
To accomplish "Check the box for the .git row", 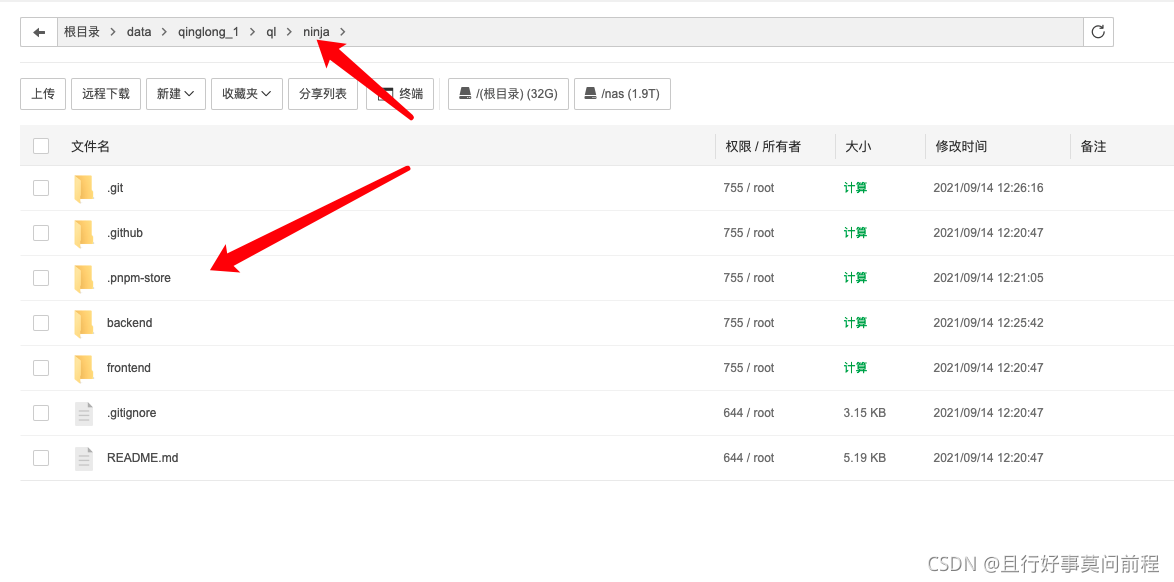I will [41, 188].
